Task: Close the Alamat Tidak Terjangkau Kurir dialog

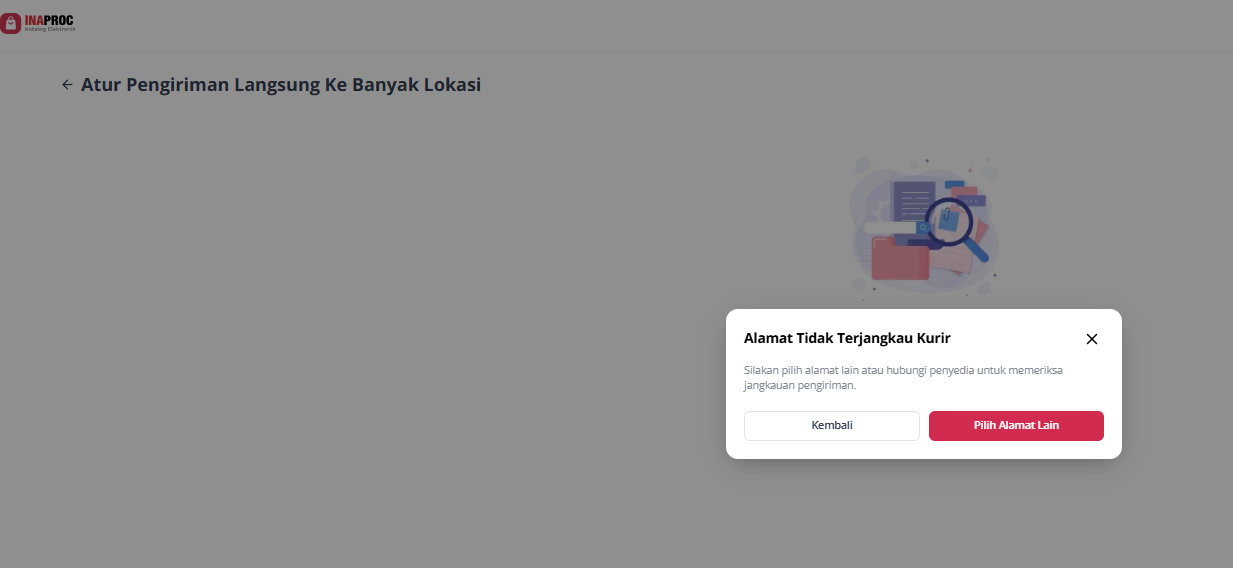Action: 1091,339
